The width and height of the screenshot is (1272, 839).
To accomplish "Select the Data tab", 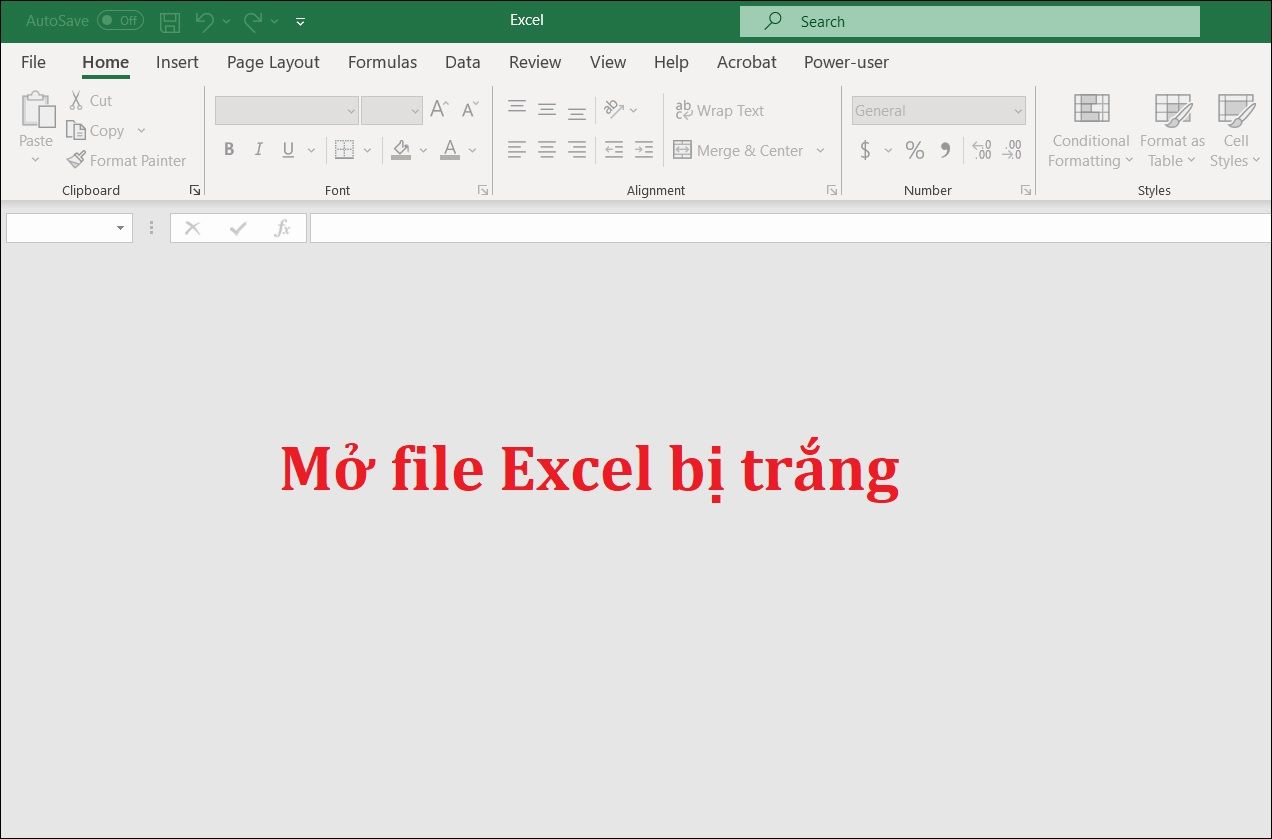I will [x=462, y=62].
